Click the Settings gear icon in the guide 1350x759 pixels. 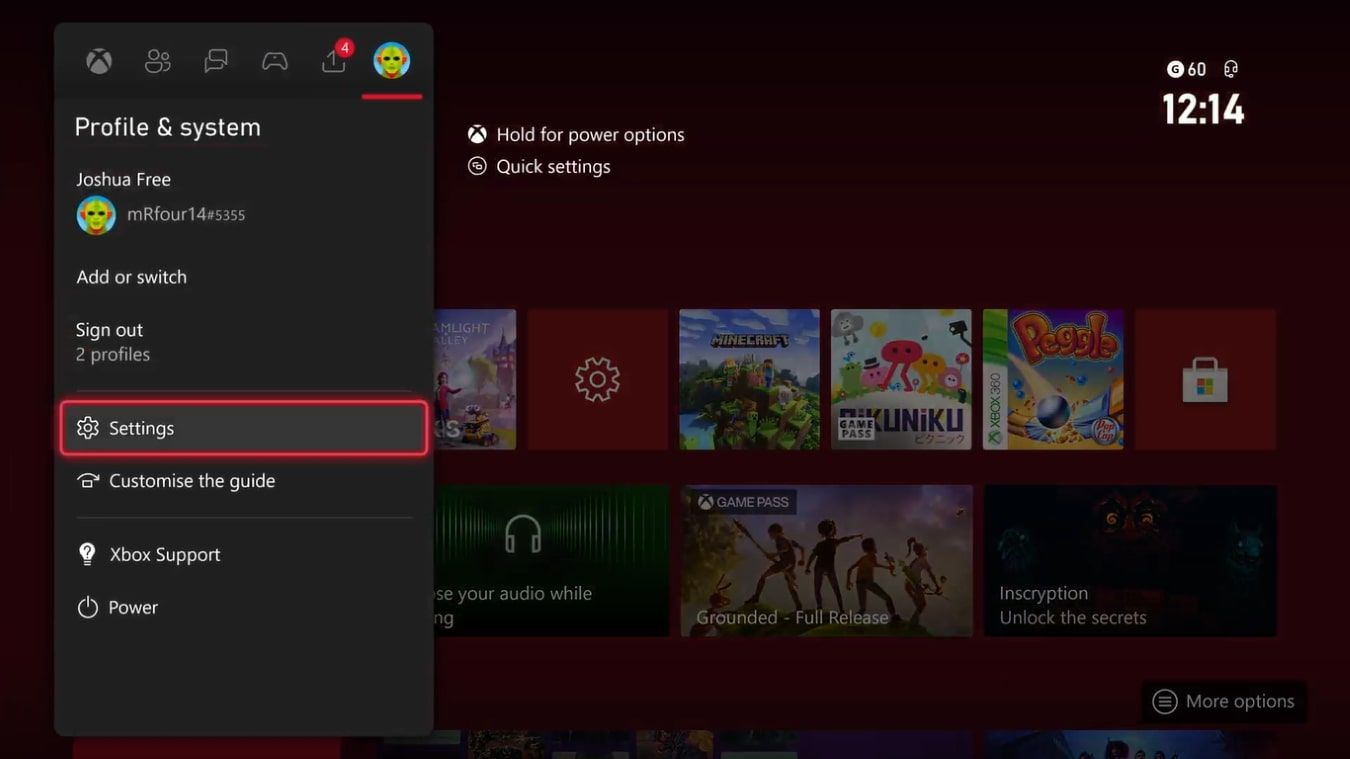point(88,428)
